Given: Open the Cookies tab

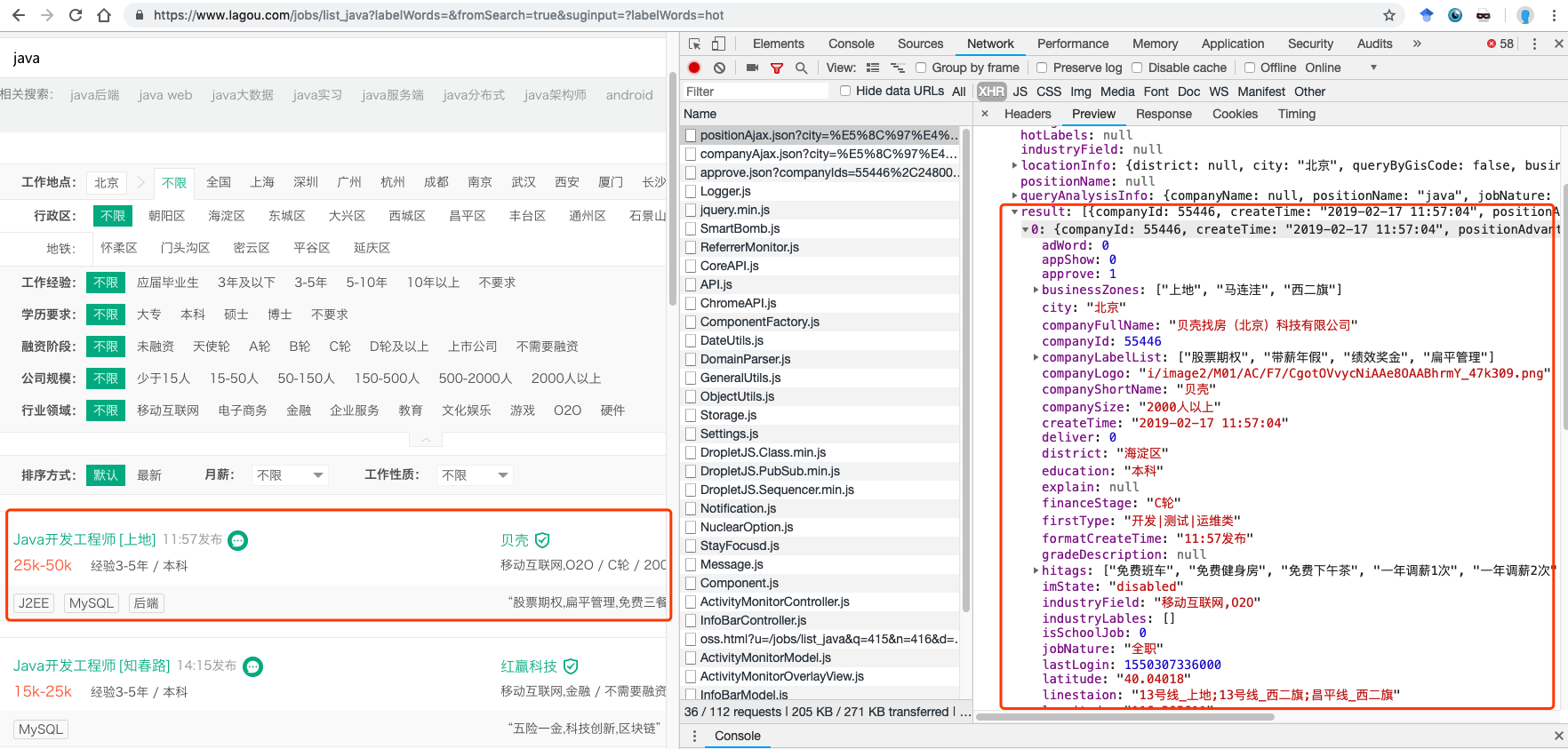Looking at the screenshot, I should click(x=1235, y=114).
